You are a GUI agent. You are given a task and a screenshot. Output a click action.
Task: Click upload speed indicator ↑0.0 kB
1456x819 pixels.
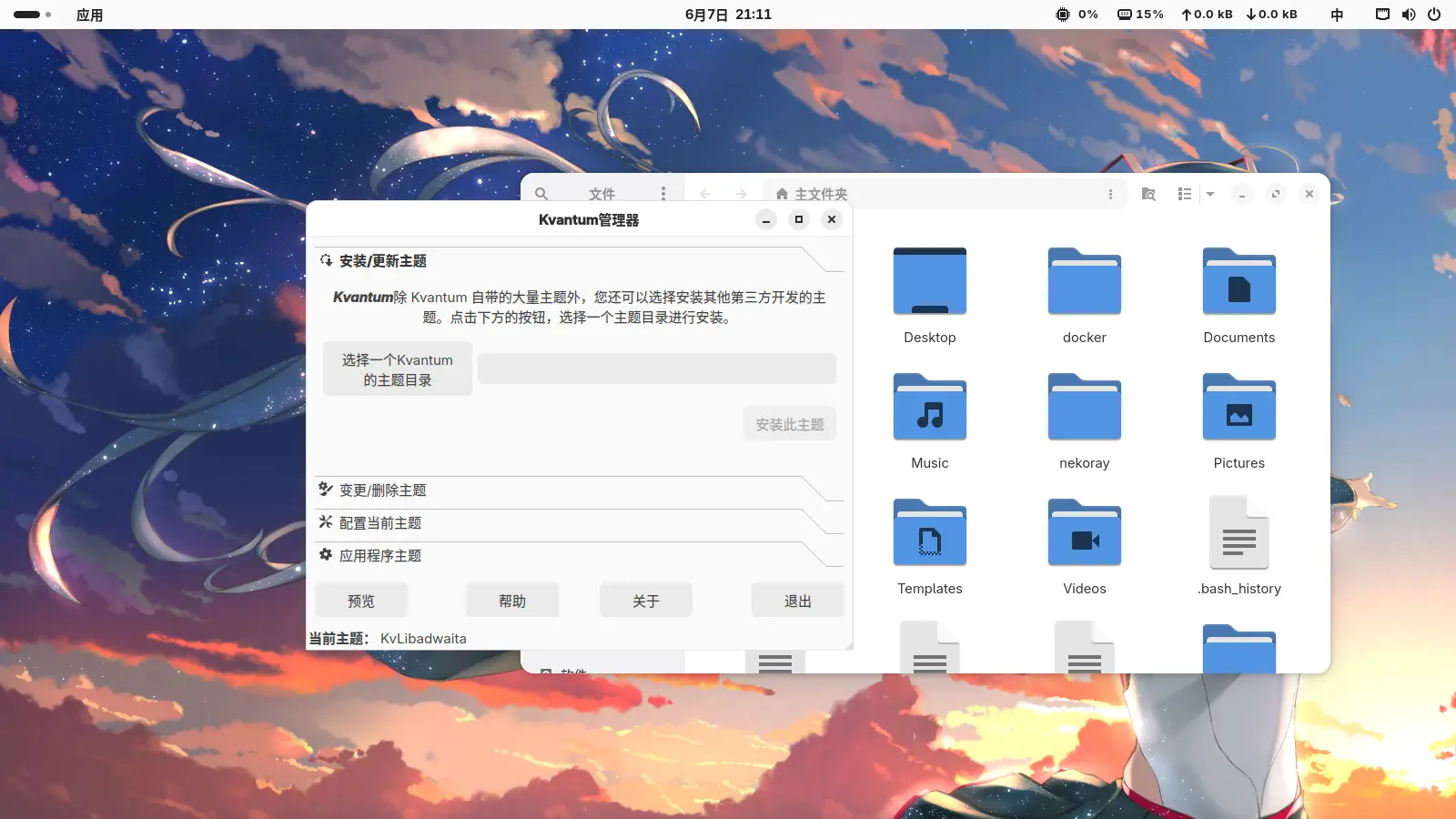1207,15
